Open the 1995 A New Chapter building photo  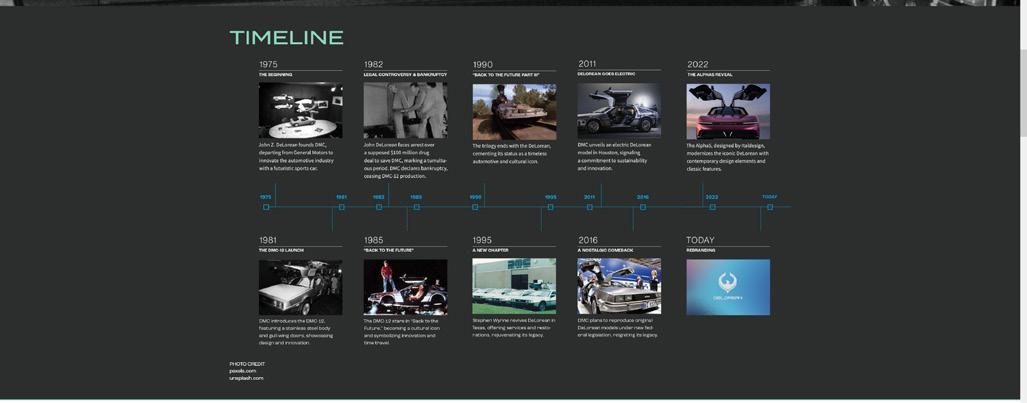(x=514, y=286)
